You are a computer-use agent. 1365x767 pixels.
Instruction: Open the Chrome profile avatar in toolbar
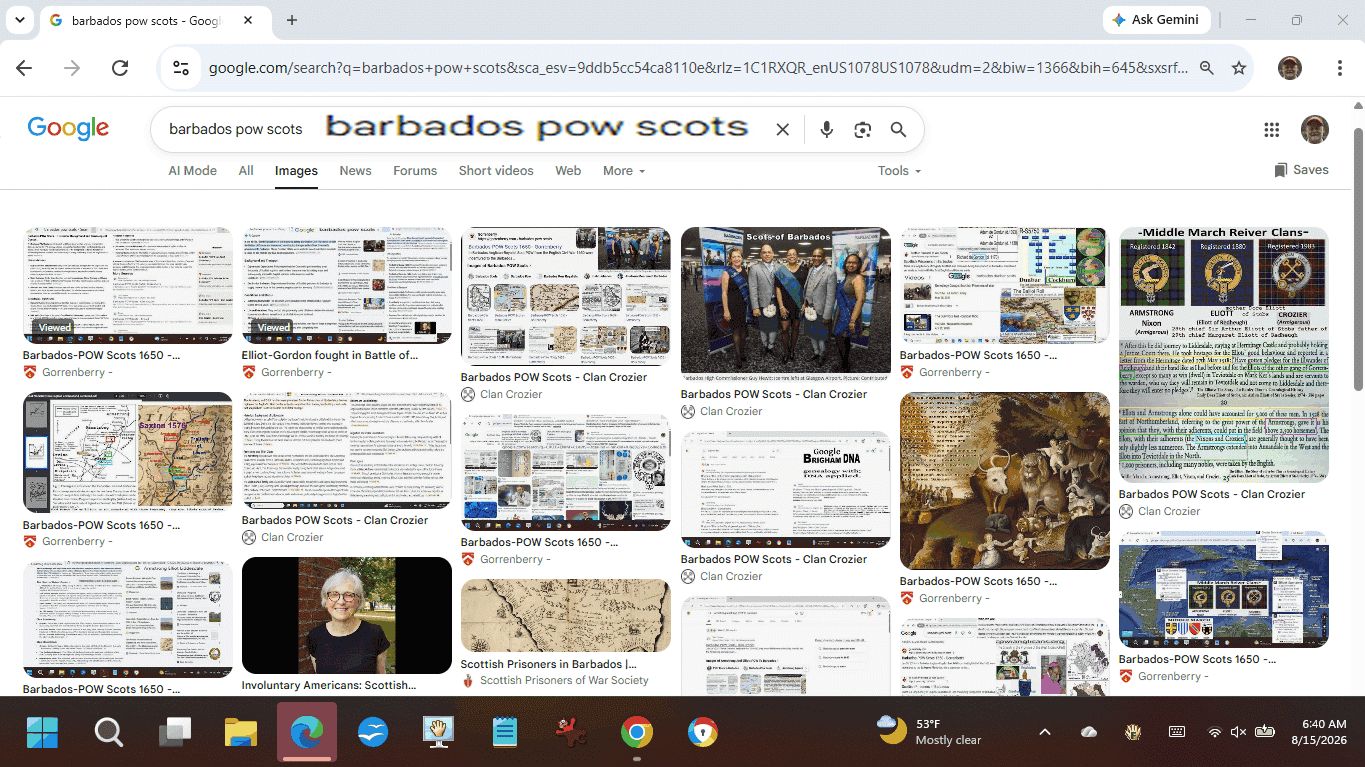coord(1290,68)
